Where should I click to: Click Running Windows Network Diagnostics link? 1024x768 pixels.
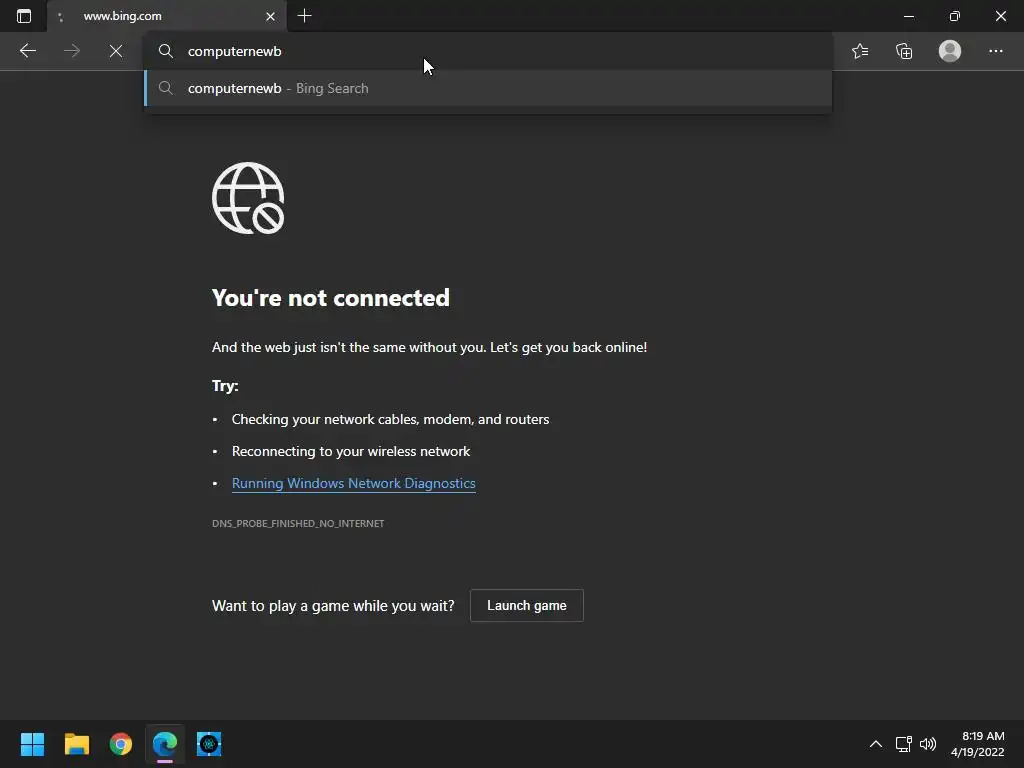(x=353, y=483)
